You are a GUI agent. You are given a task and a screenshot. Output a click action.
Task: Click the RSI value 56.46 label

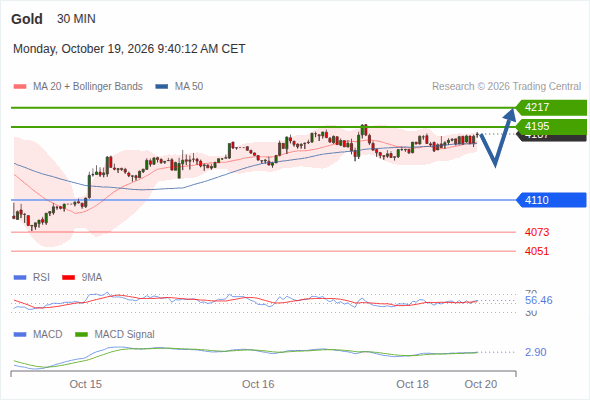[539, 300]
